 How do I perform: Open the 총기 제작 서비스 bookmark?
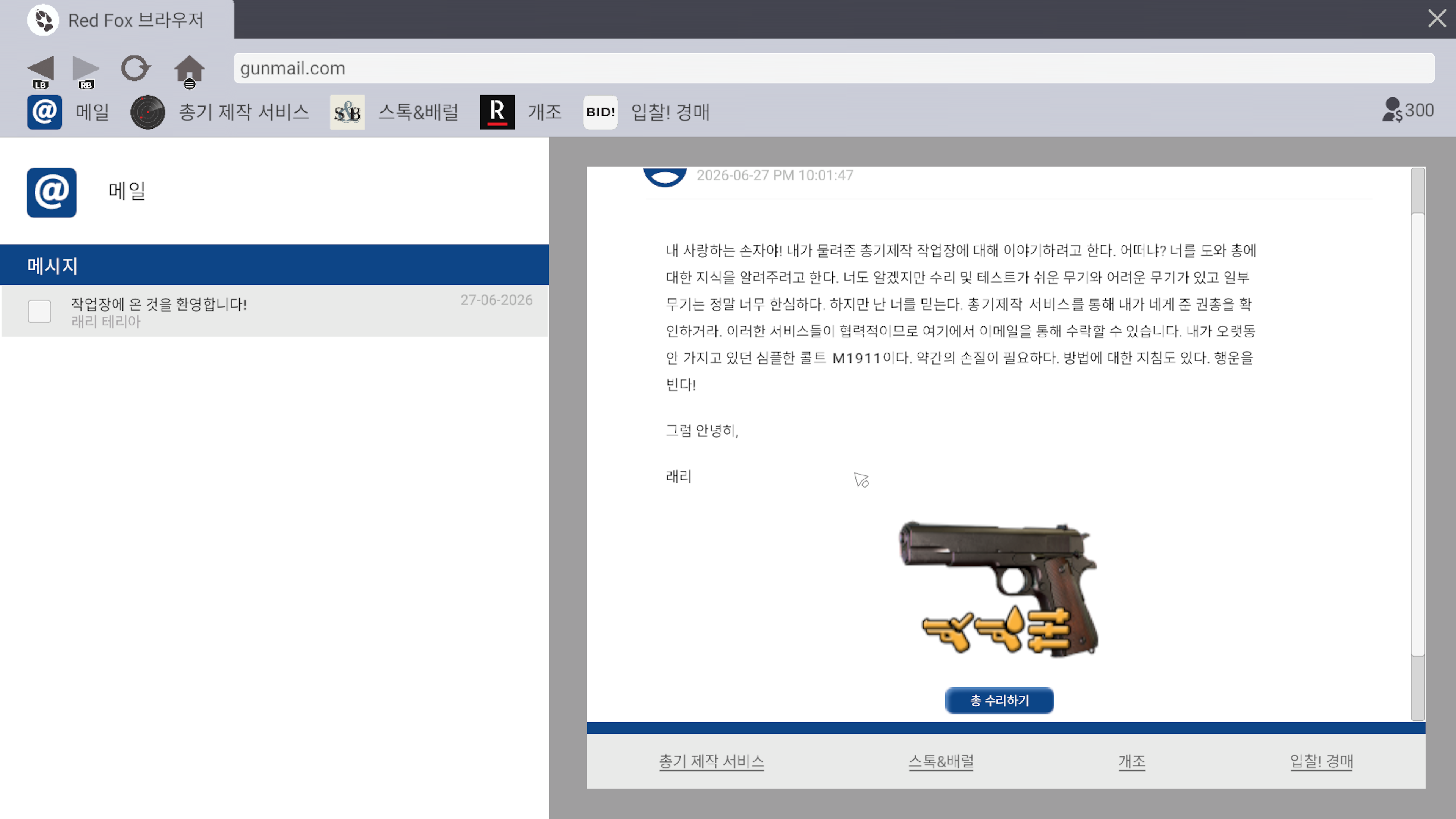(x=244, y=112)
